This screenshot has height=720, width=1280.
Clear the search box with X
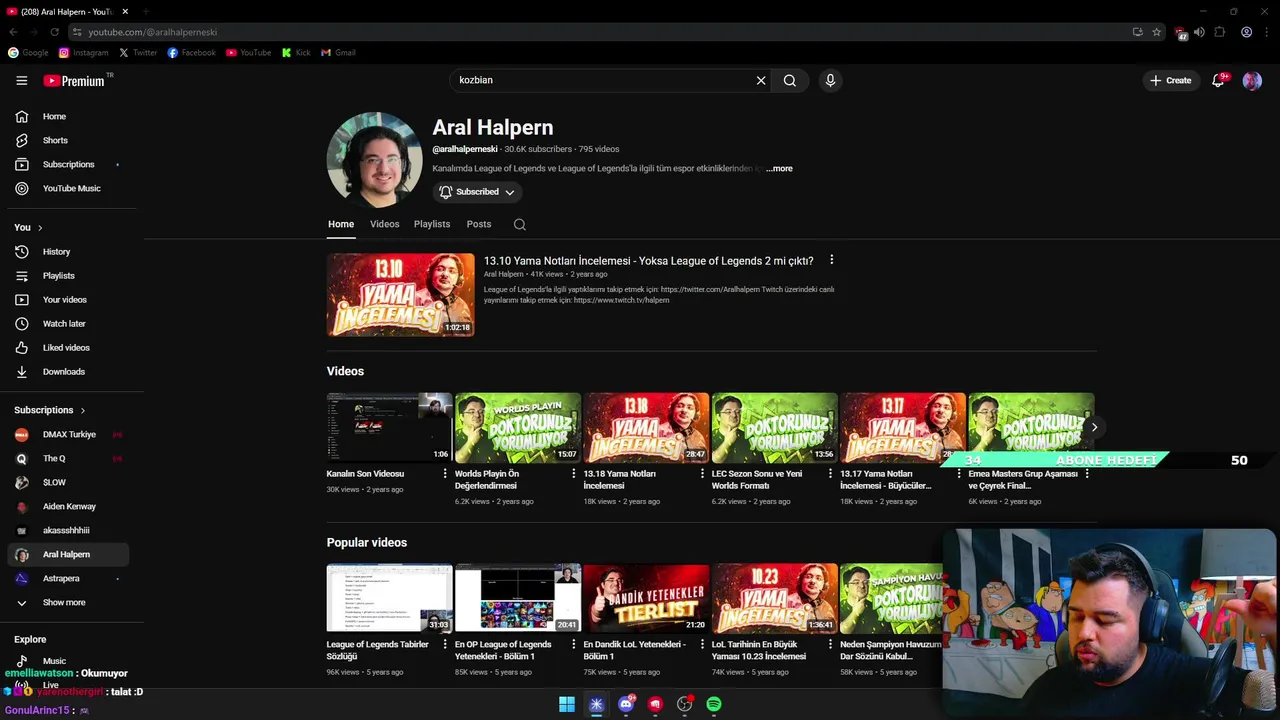(x=761, y=81)
